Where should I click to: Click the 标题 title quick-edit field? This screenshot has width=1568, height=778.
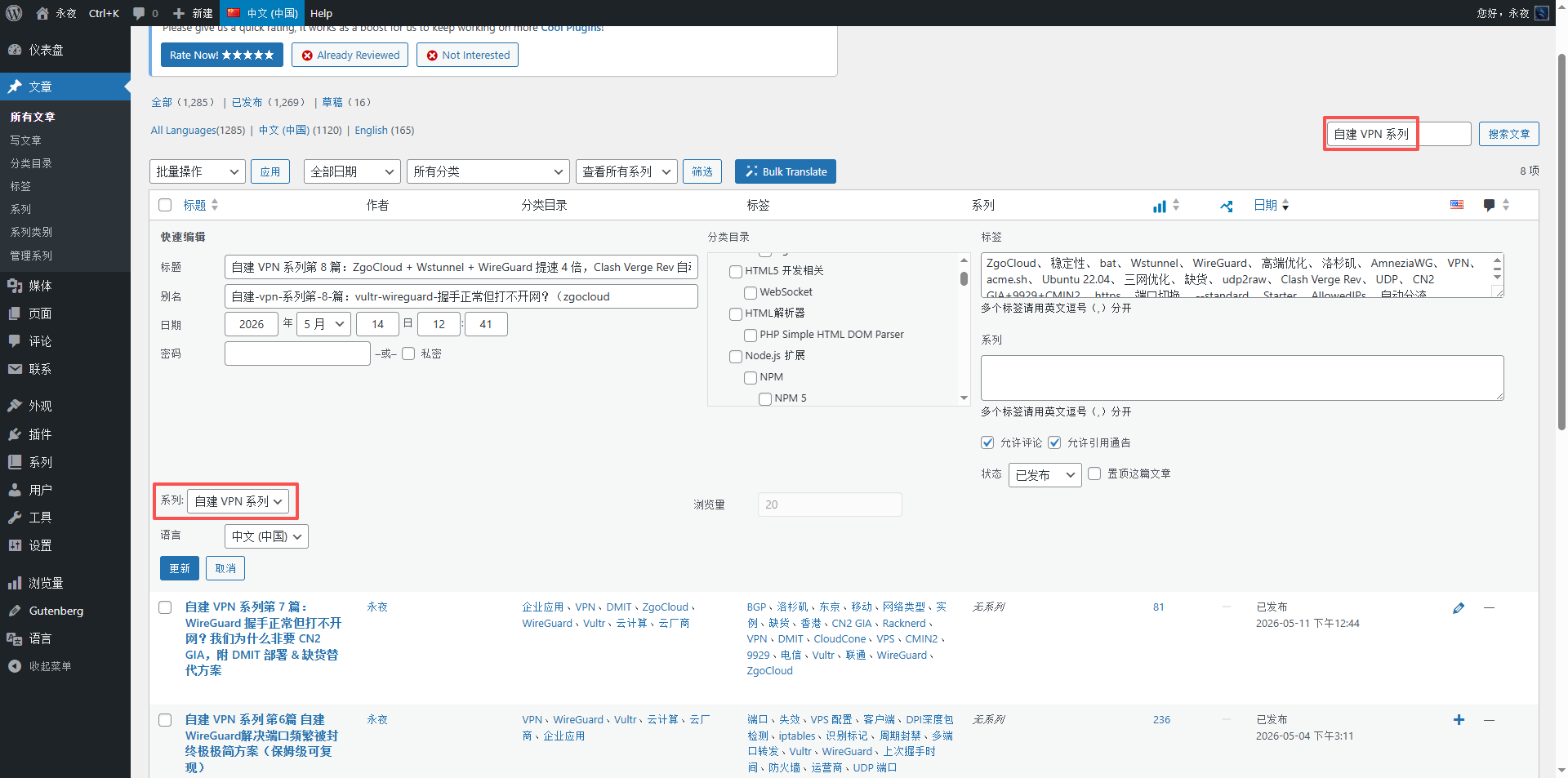[461, 267]
